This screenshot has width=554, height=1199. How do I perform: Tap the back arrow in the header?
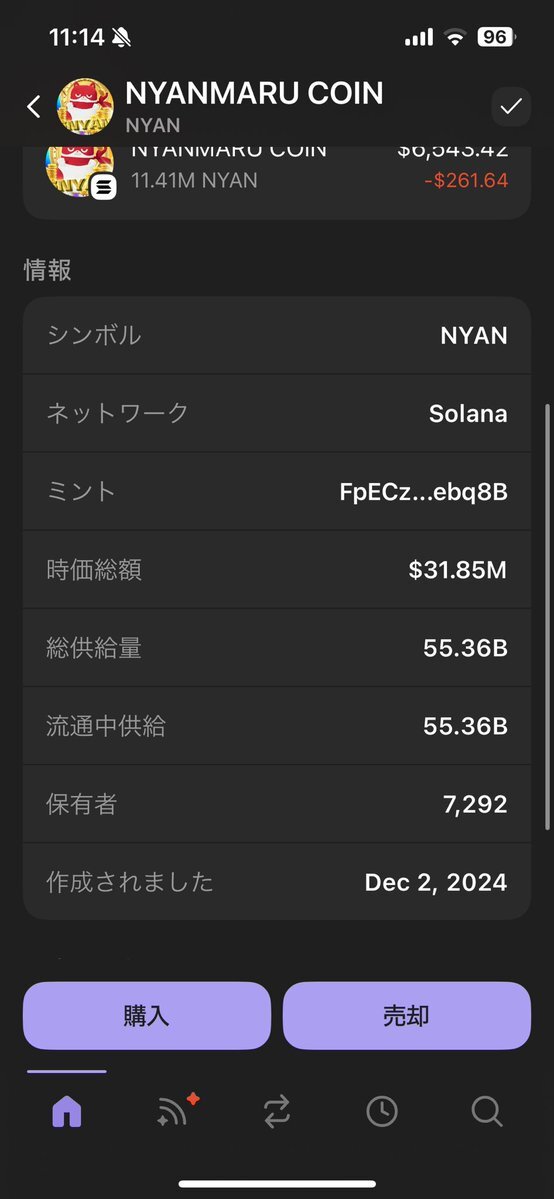[x=34, y=106]
